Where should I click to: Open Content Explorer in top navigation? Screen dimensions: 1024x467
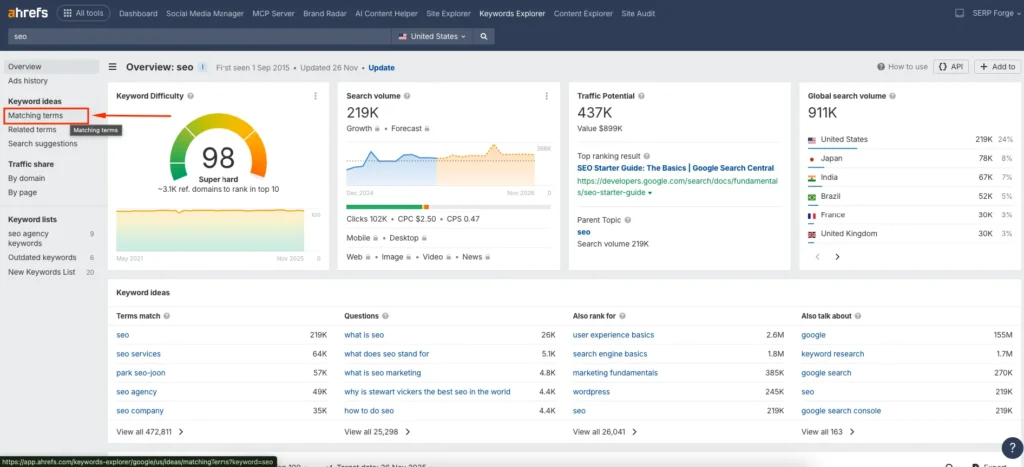click(583, 14)
